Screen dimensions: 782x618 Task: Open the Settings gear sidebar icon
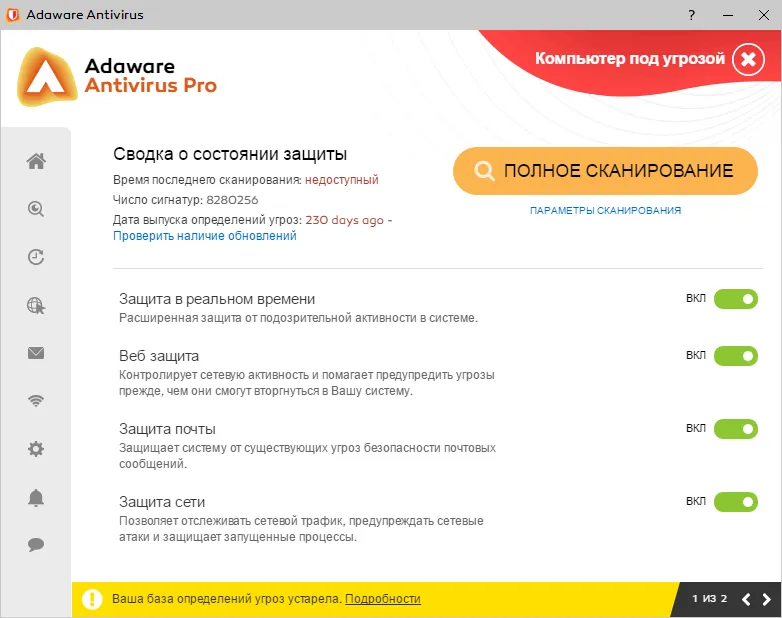click(36, 449)
